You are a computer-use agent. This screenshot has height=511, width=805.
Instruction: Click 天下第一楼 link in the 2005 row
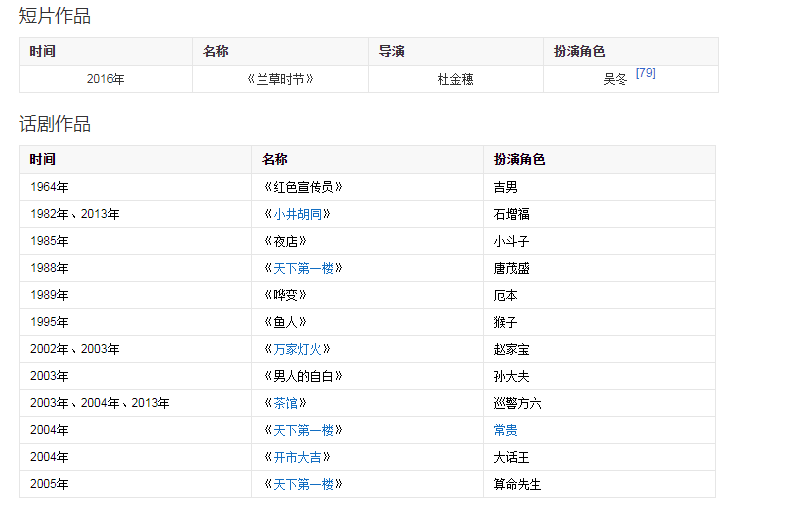tap(303, 484)
